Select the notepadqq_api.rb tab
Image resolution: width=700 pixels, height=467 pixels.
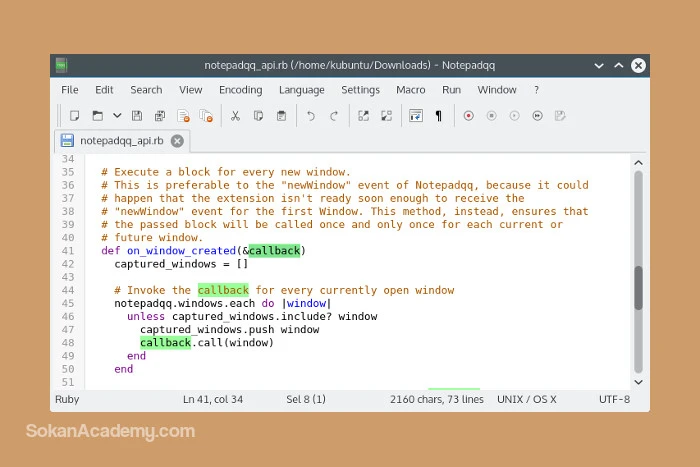click(121, 141)
